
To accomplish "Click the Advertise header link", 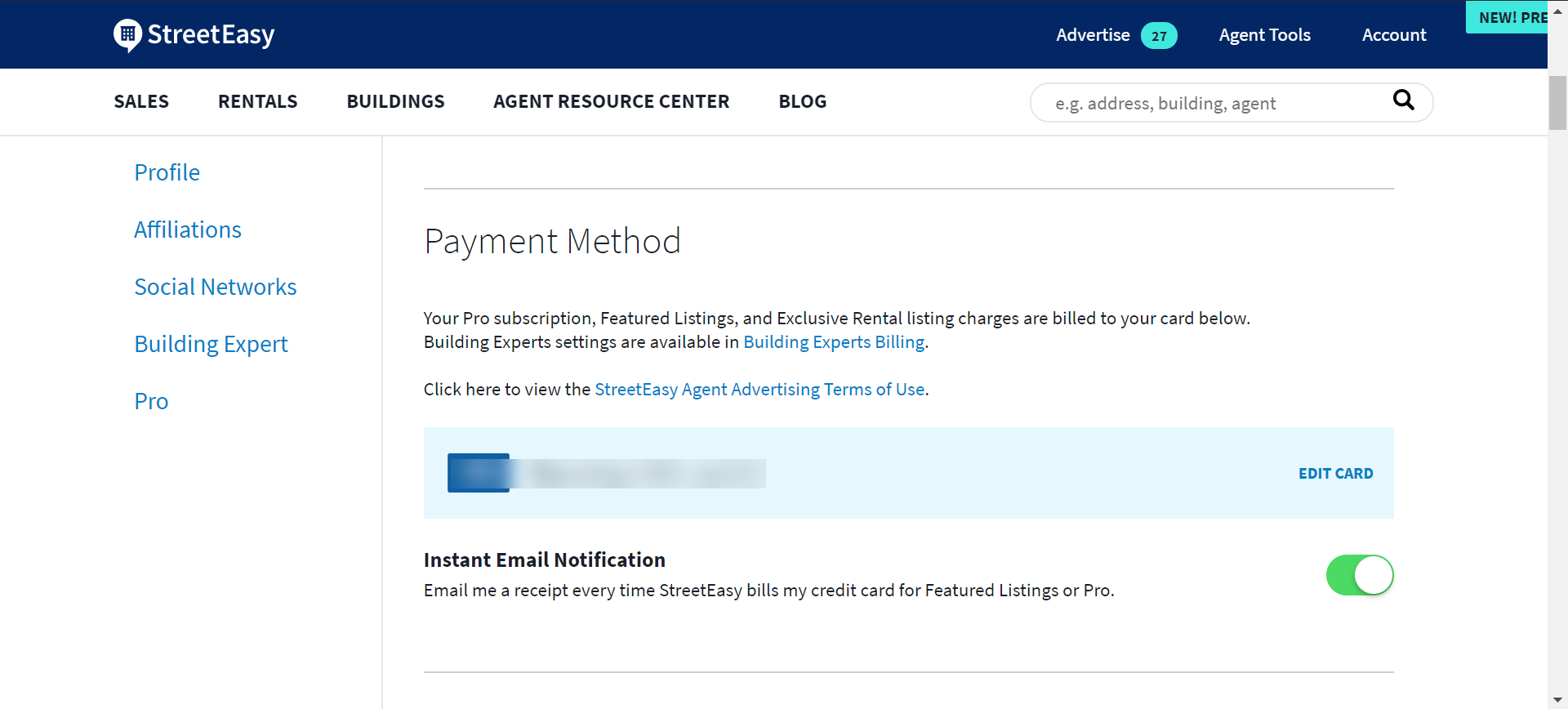I will point(1093,35).
